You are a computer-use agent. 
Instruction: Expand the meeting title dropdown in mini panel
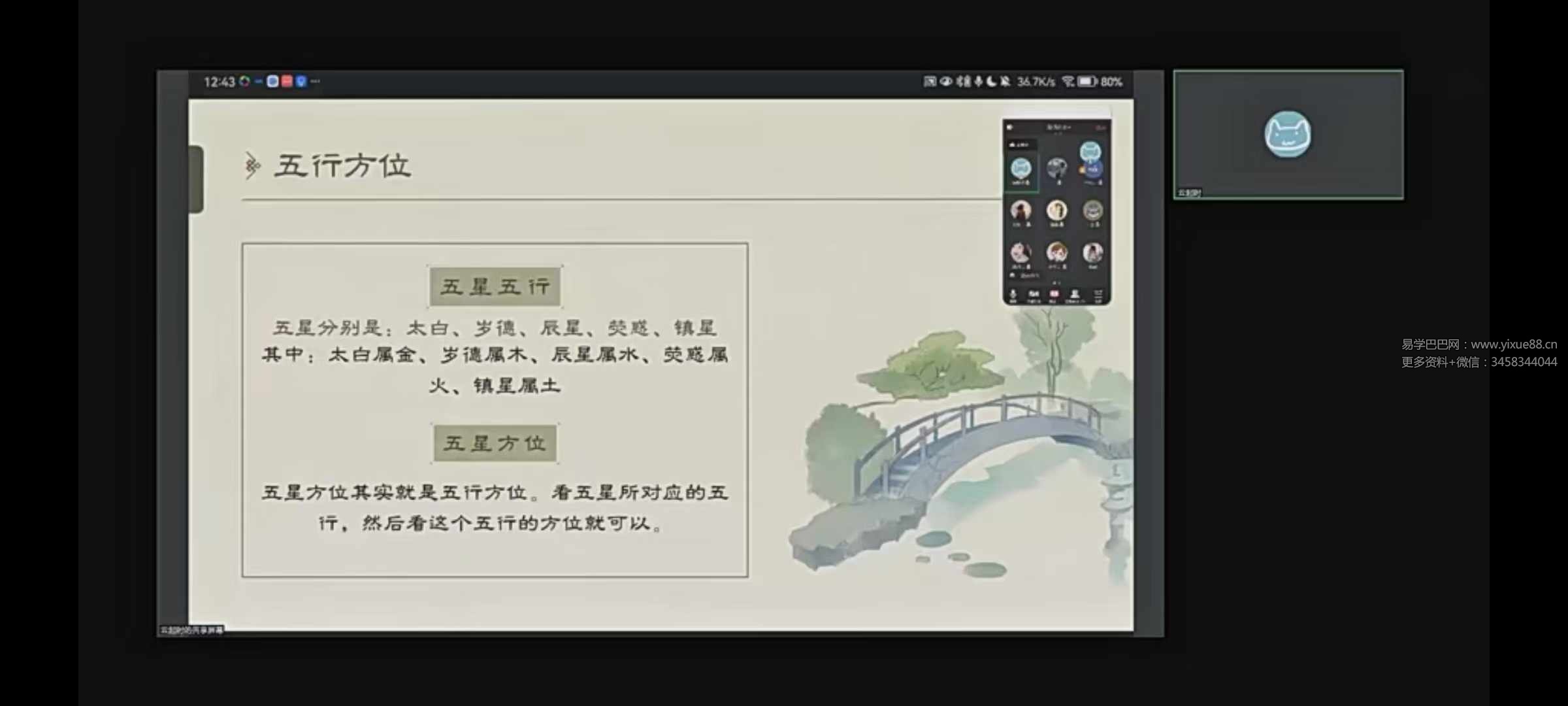[x=1058, y=127]
